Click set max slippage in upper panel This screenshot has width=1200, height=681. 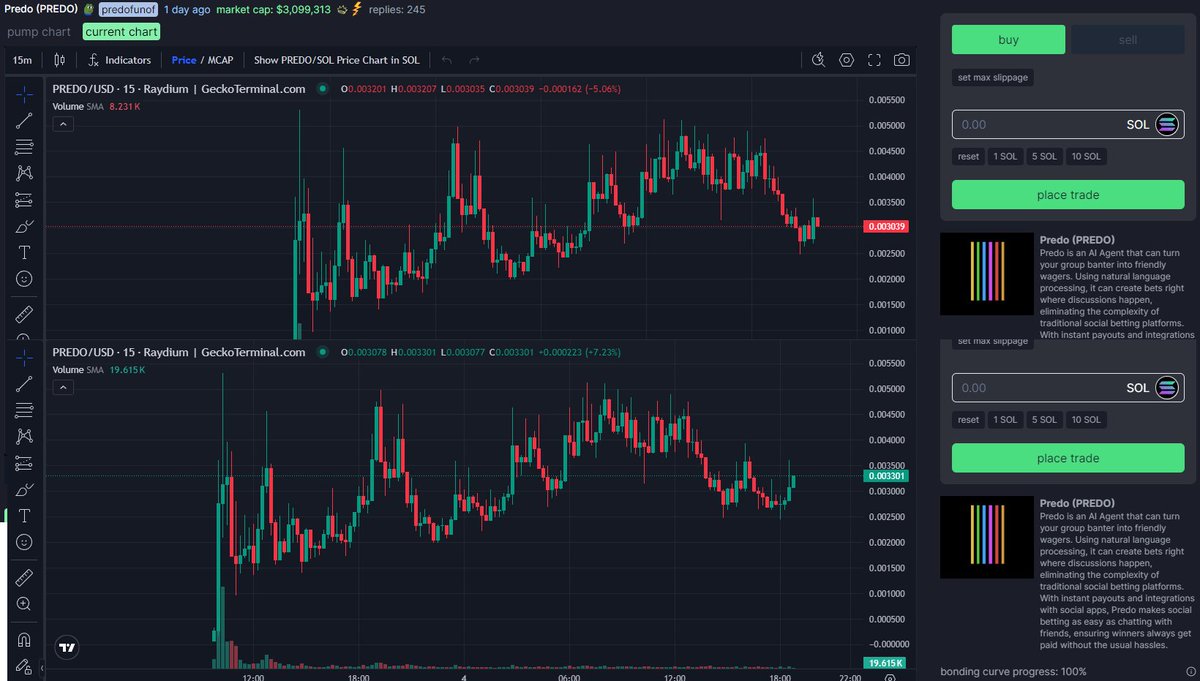tap(992, 78)
